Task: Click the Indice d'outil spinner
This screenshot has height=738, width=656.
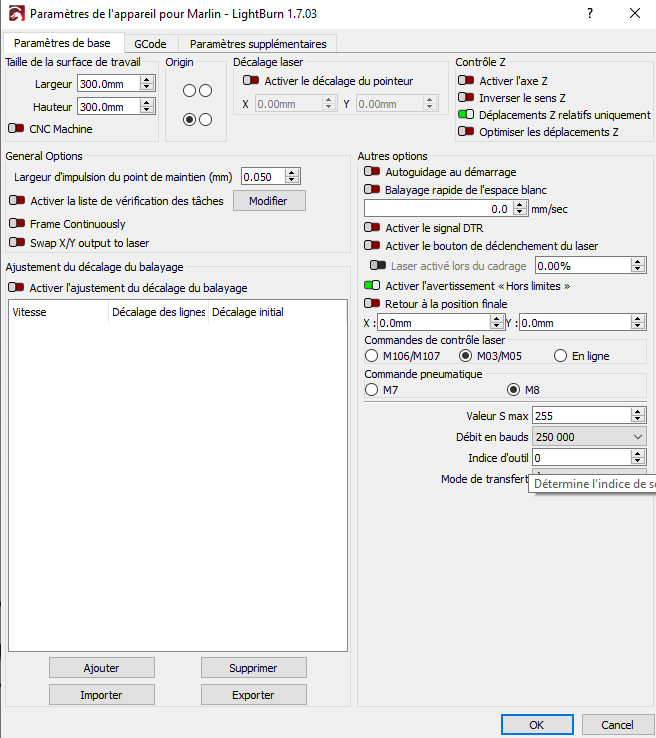Action: pos(638,457)
